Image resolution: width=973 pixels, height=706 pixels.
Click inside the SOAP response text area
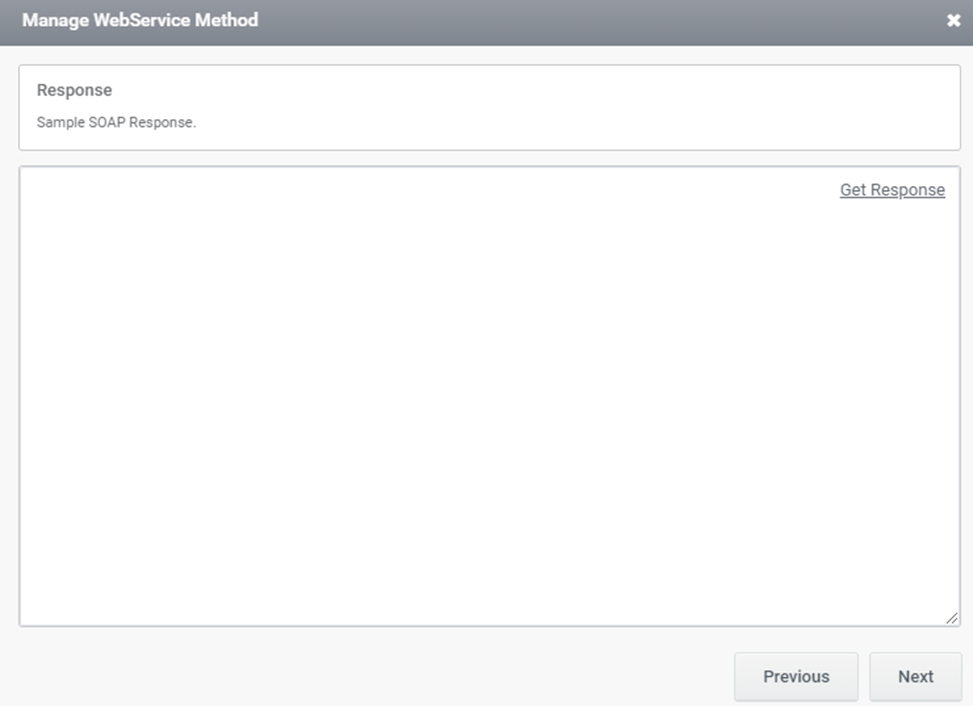pos(490,396)
